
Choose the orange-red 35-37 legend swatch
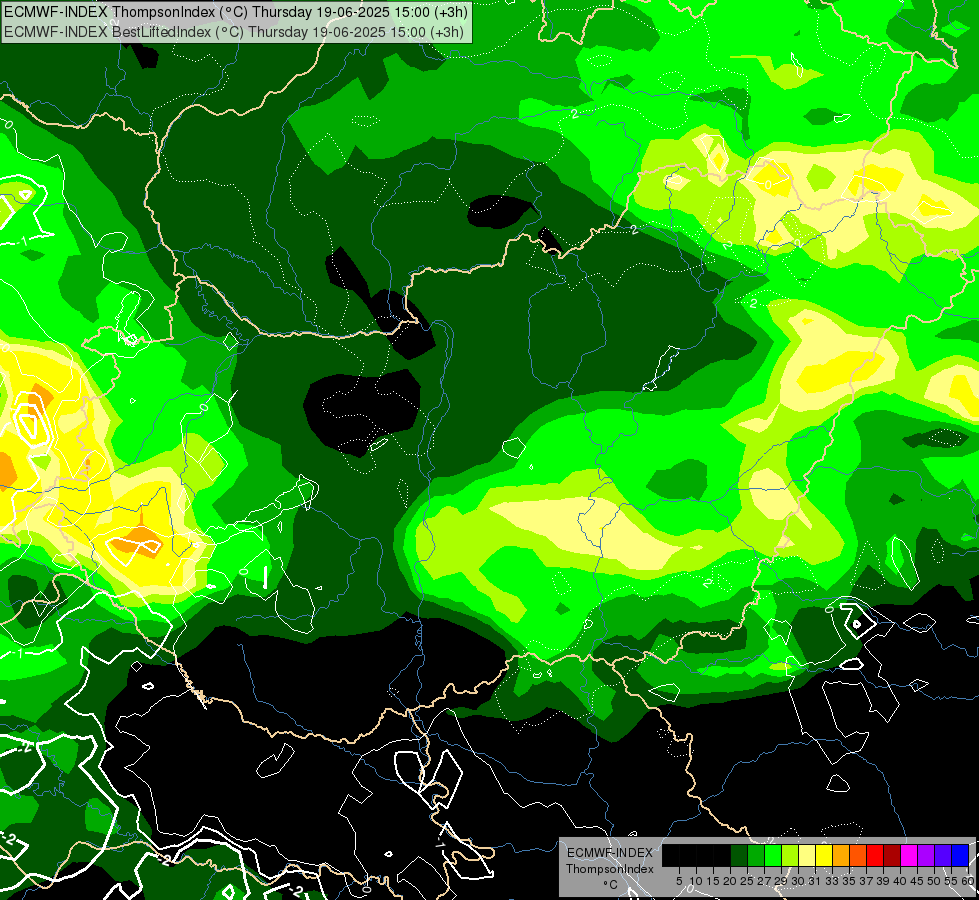[x=858, y=855]
